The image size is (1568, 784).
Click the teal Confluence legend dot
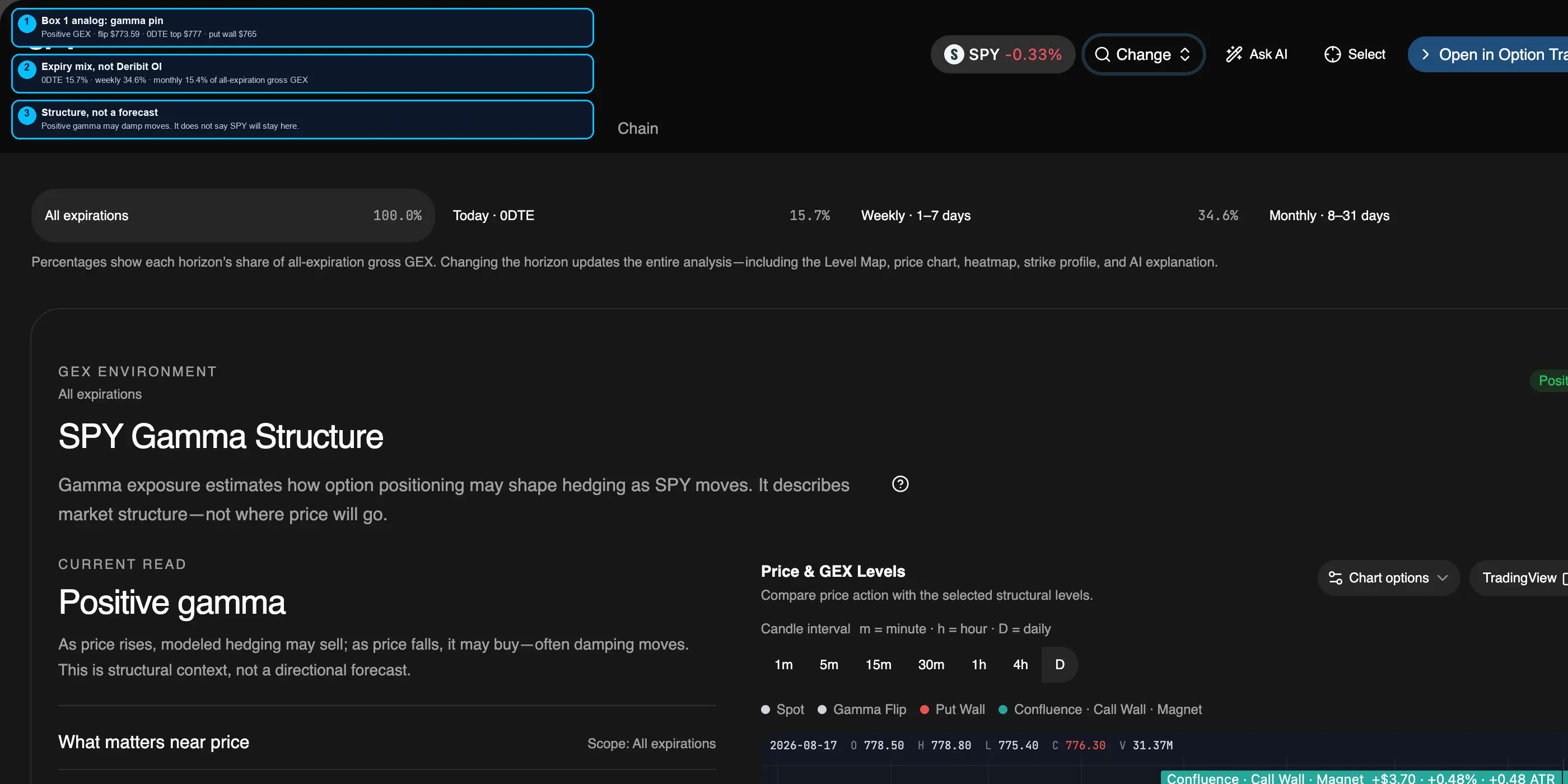(1002, 709)
